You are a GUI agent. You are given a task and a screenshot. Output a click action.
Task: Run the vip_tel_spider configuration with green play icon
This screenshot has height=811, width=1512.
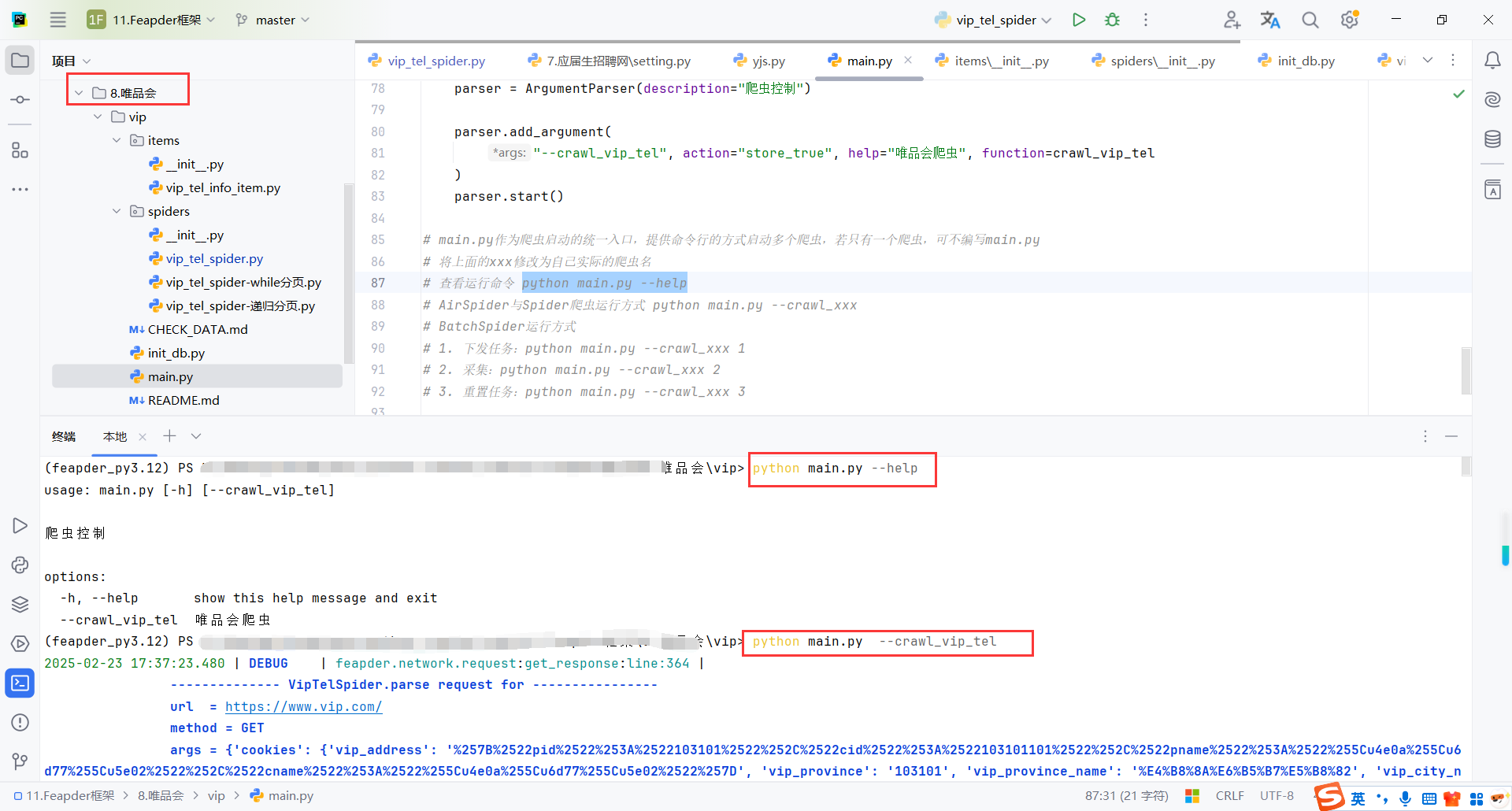[1079, 20]
